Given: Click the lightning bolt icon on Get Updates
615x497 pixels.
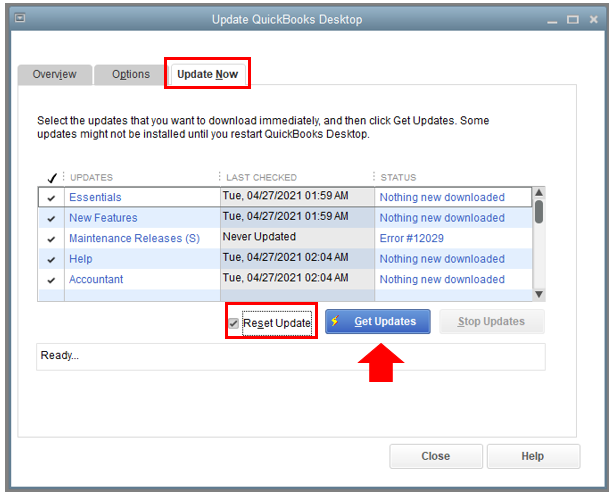Looking at the screenshot, I should point(335,321).
